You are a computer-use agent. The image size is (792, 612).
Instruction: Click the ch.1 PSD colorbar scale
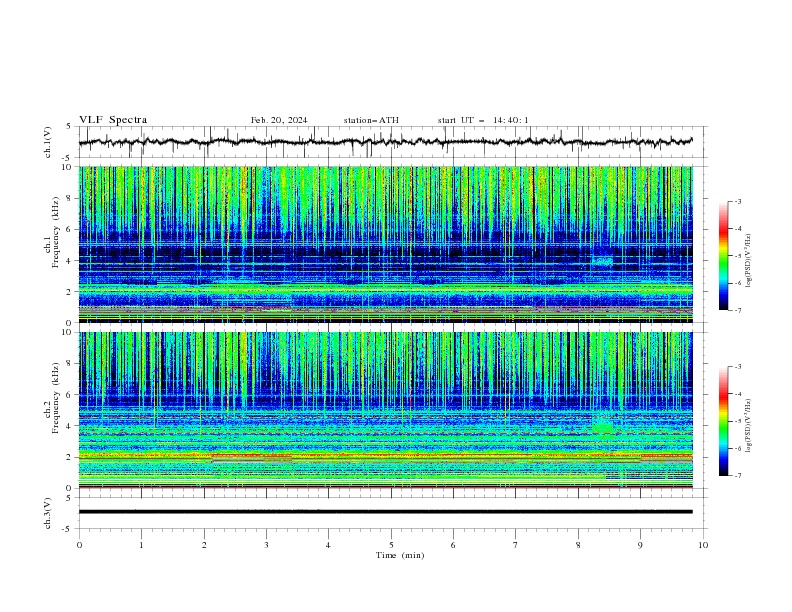coord(723,255)
